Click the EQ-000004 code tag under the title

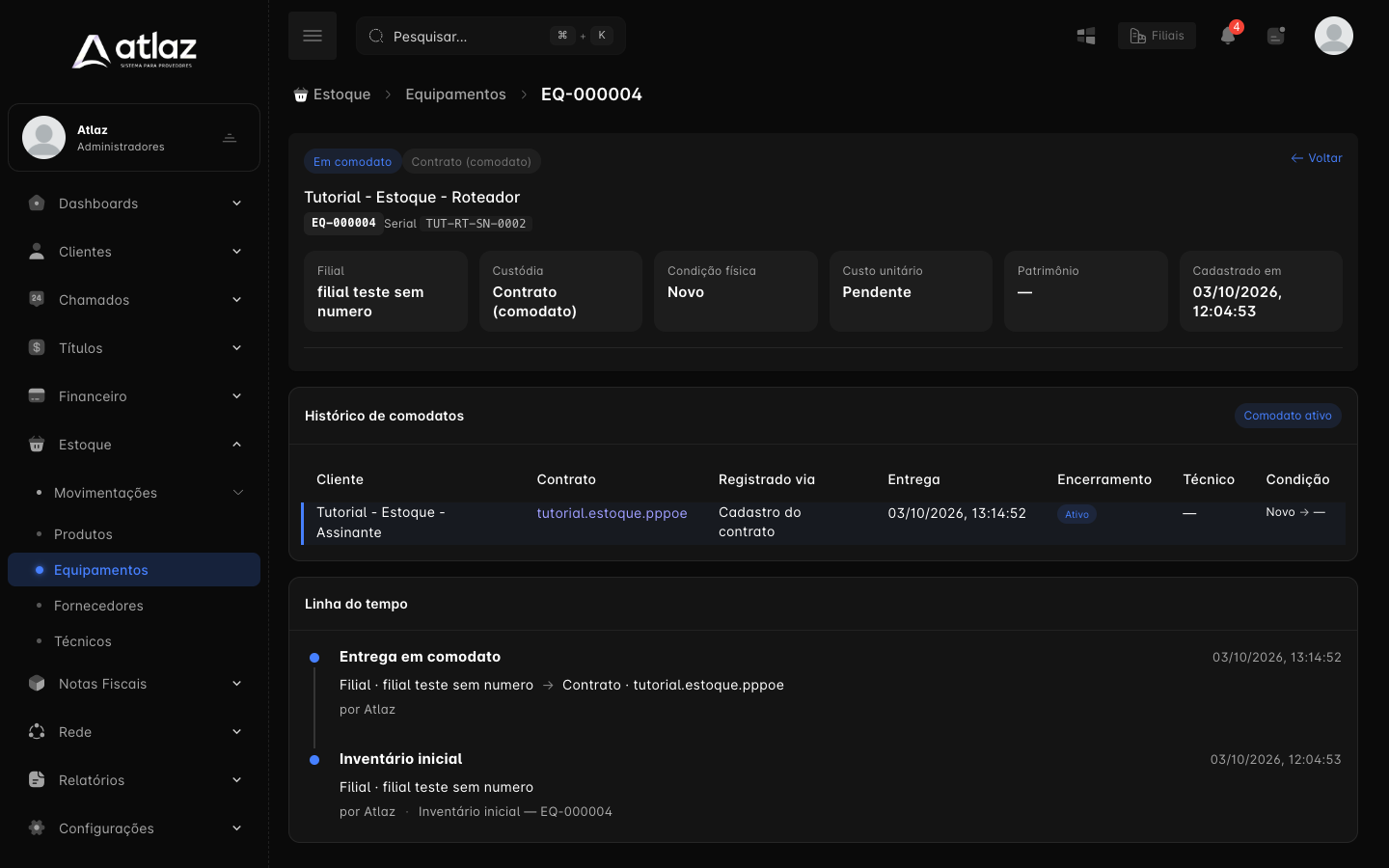click(x=343, y=223)
